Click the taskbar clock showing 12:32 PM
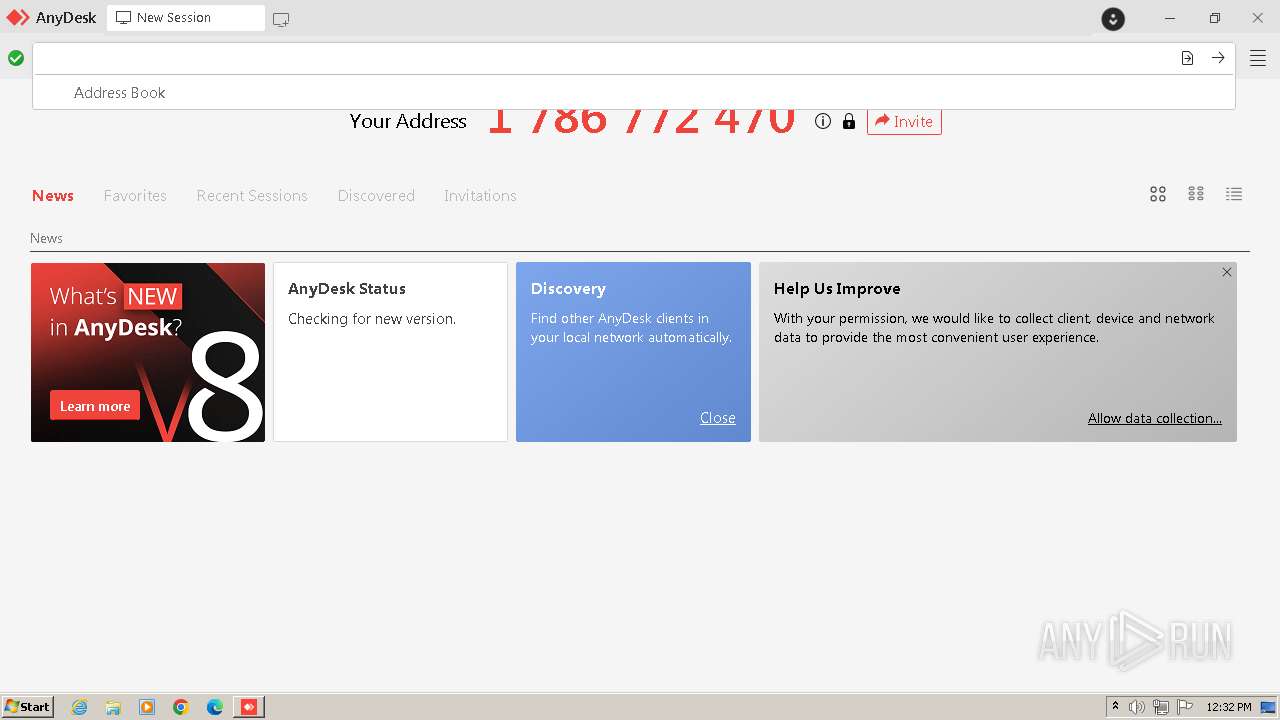Viewport: 1280px width, 720px height. (1229, 707)
